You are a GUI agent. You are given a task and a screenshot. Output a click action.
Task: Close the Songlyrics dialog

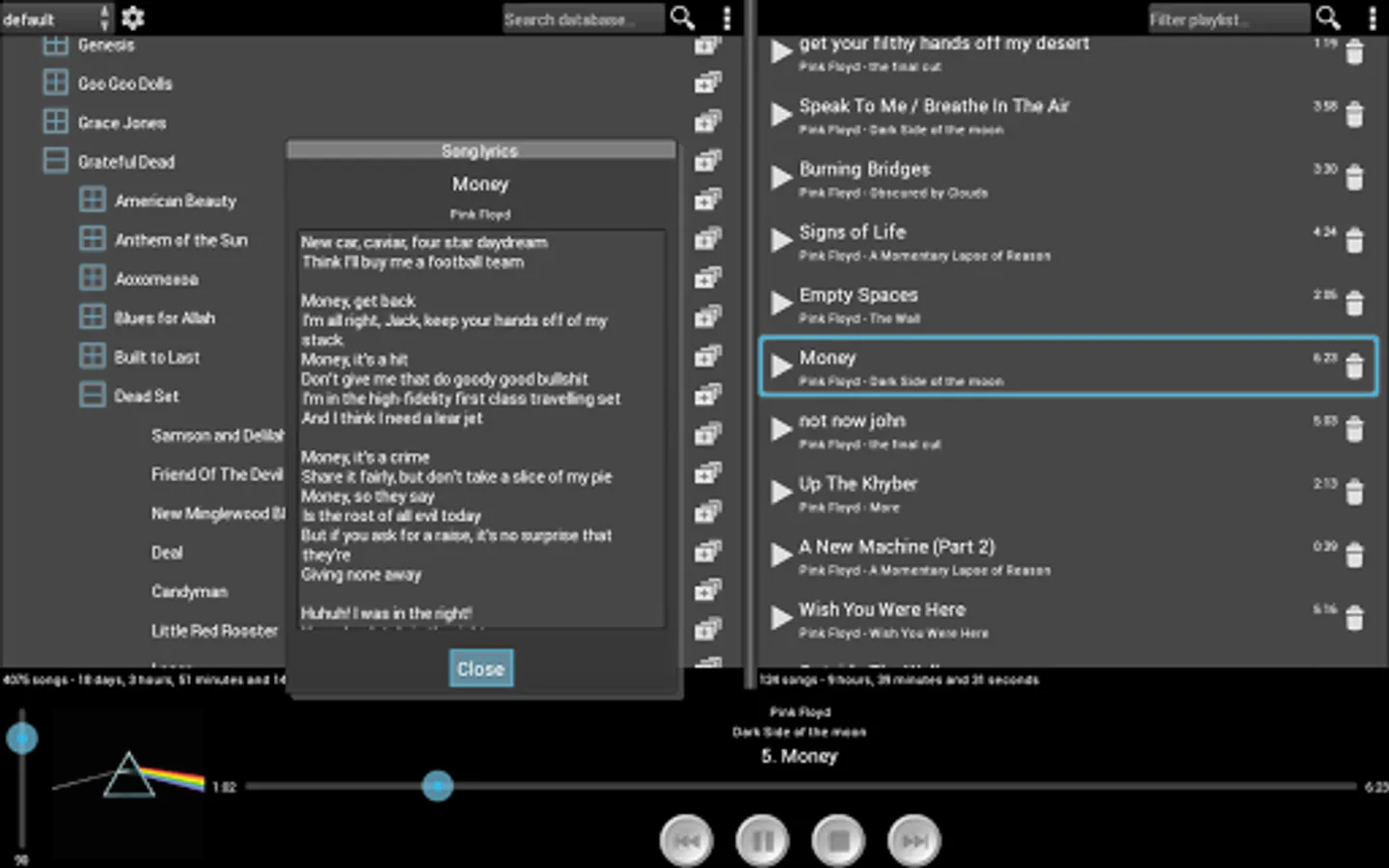(480, 668)
